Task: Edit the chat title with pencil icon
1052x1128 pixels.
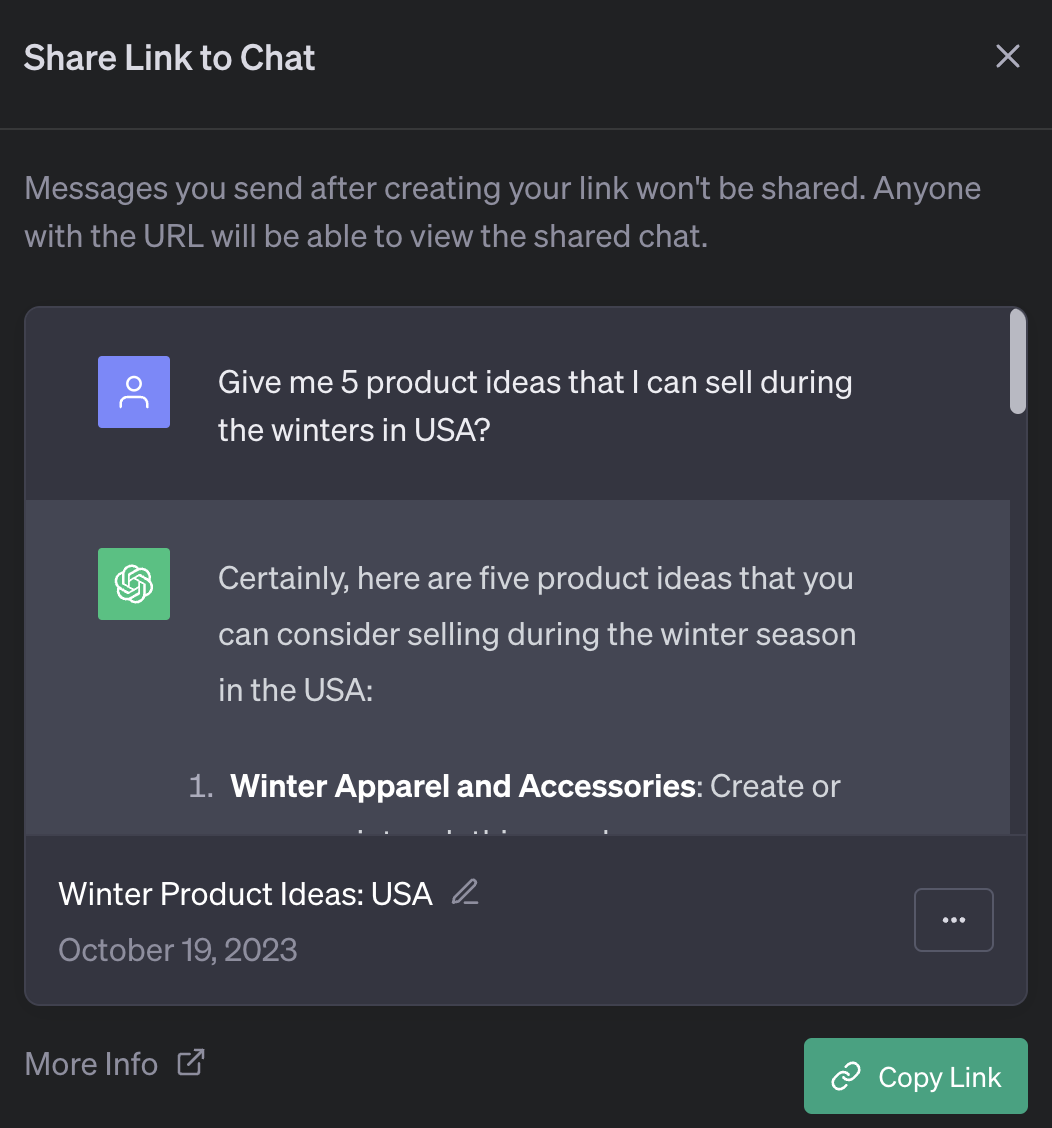Action: [465, 892]
